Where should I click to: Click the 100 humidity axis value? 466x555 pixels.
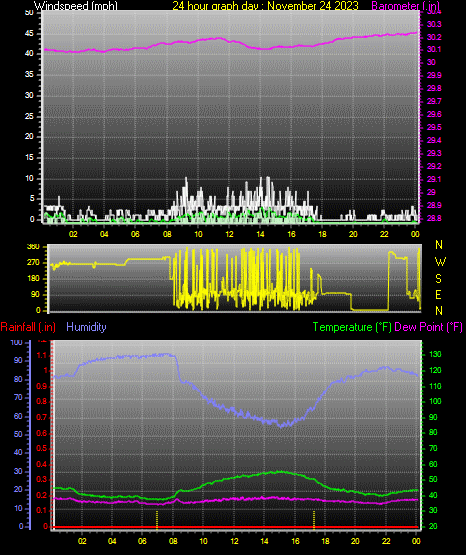point(17,342)
